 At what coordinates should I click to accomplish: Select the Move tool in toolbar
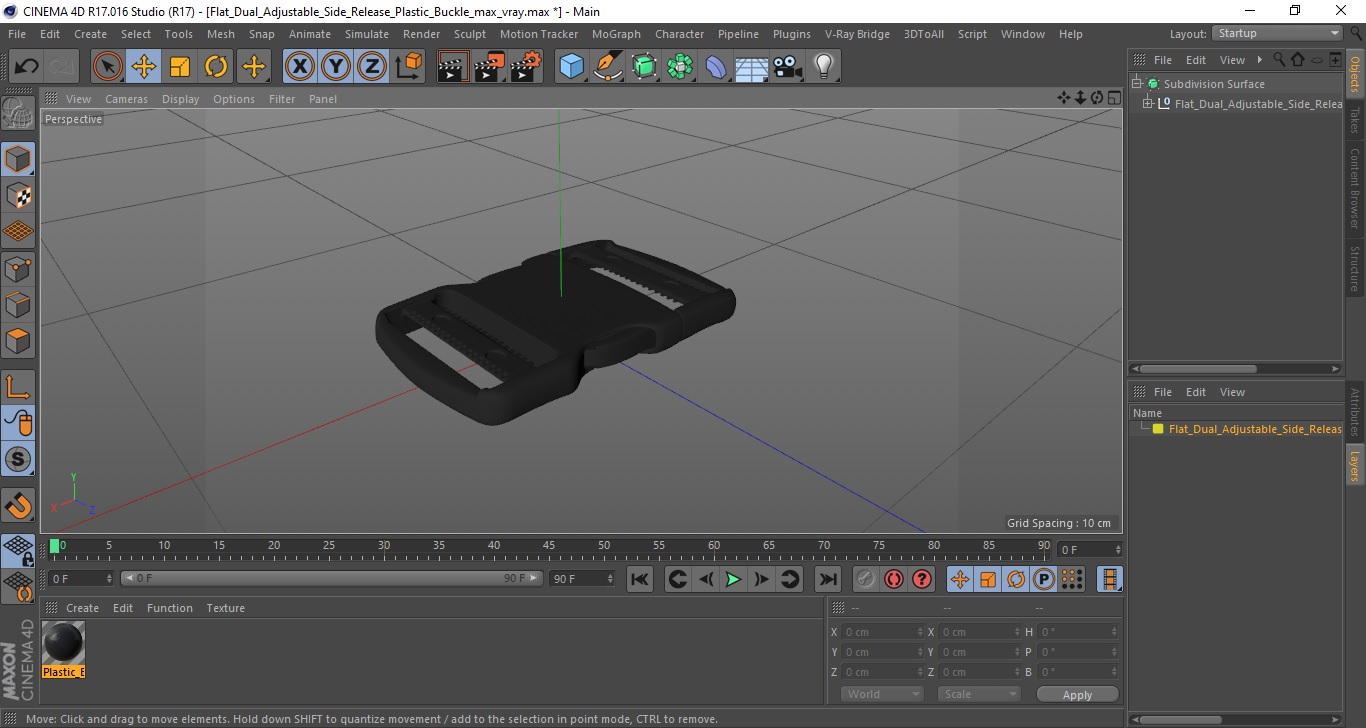(x=144, y=67)
